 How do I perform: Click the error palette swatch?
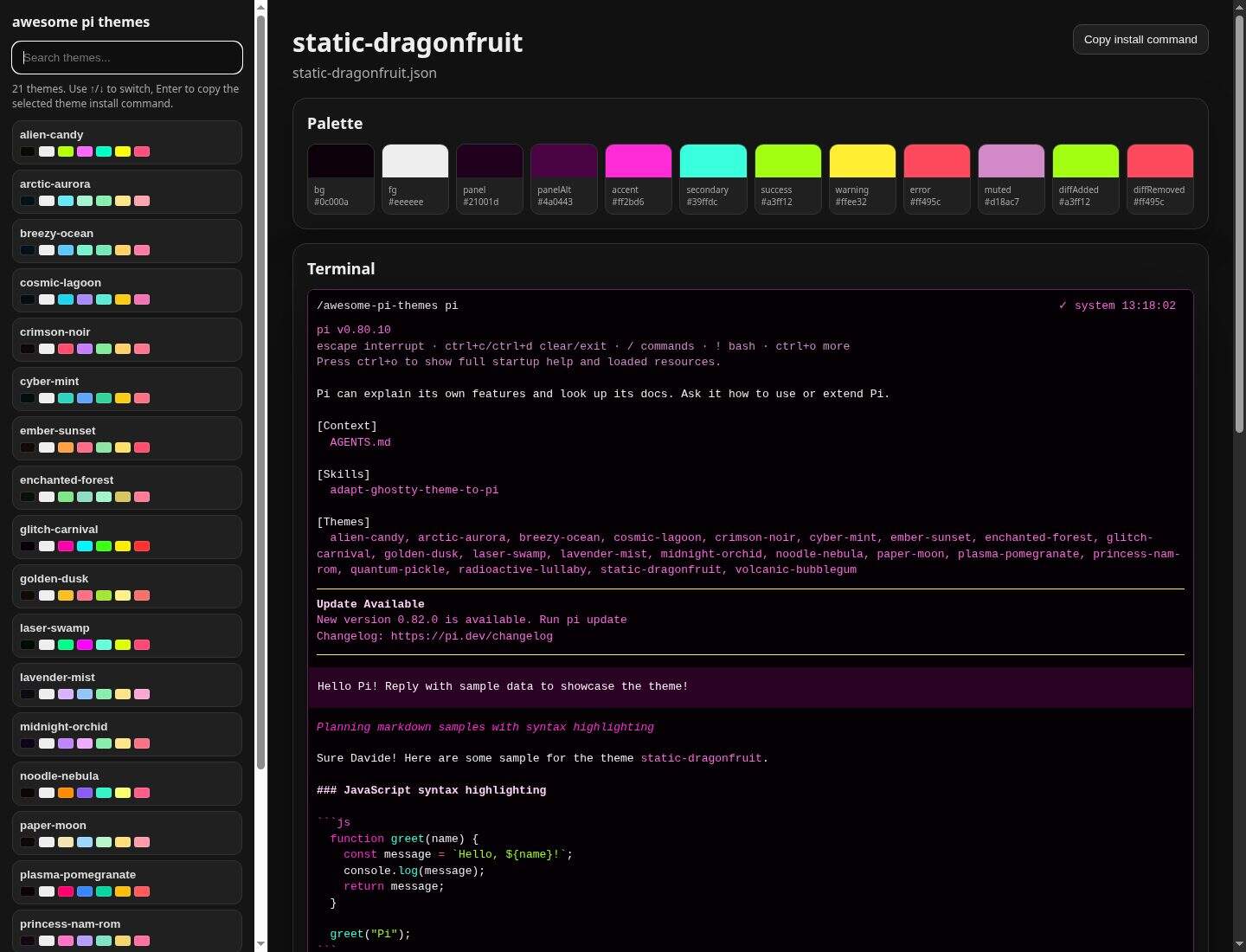click(937, 179)
